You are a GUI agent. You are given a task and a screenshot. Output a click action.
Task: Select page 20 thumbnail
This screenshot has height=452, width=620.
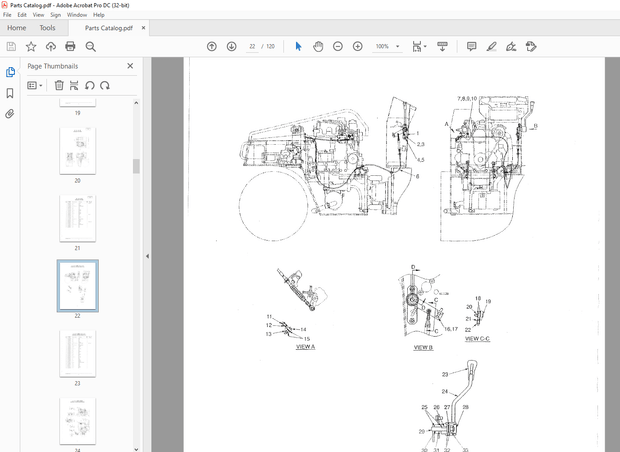click(78, 151)
